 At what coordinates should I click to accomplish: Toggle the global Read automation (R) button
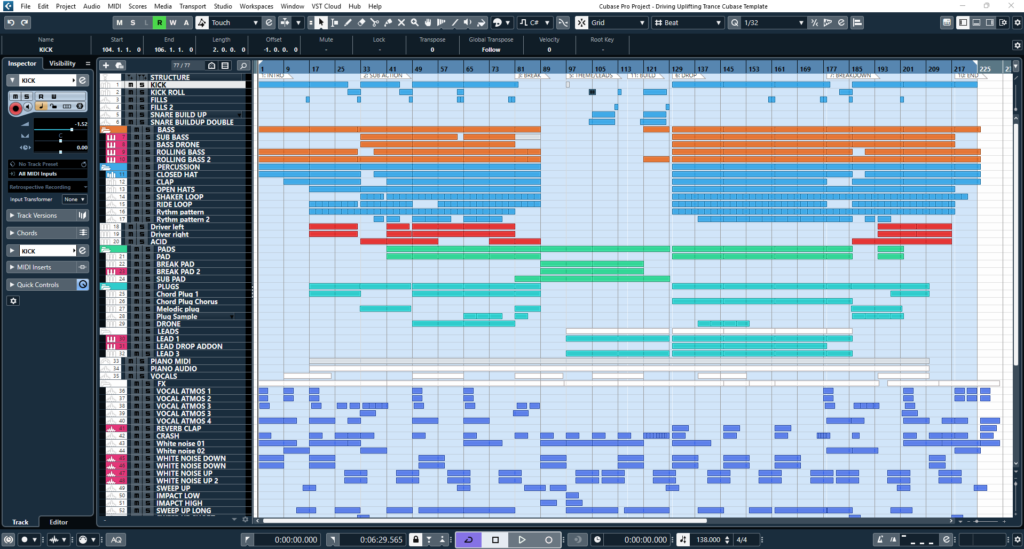coord(159,22)
